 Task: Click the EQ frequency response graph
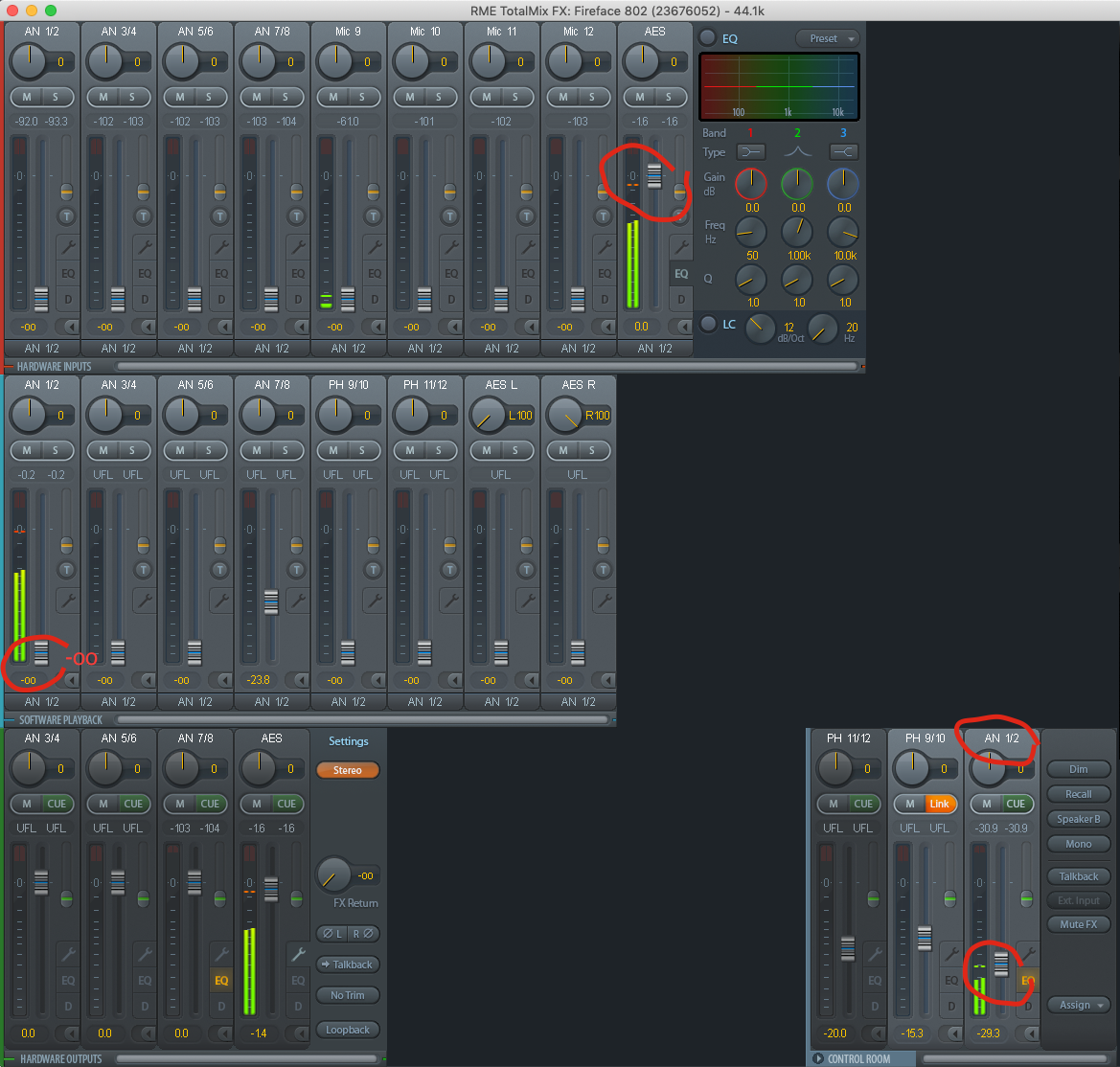(779, 86)
